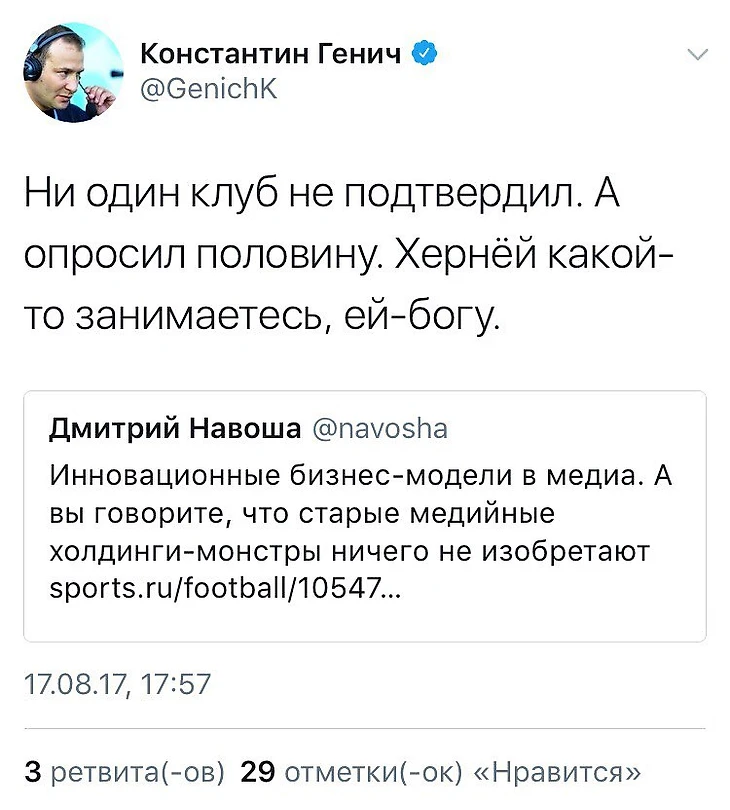This screenshot has height=810, width=730.
Task: Click the tweet date below the quote
Action: 115,684
